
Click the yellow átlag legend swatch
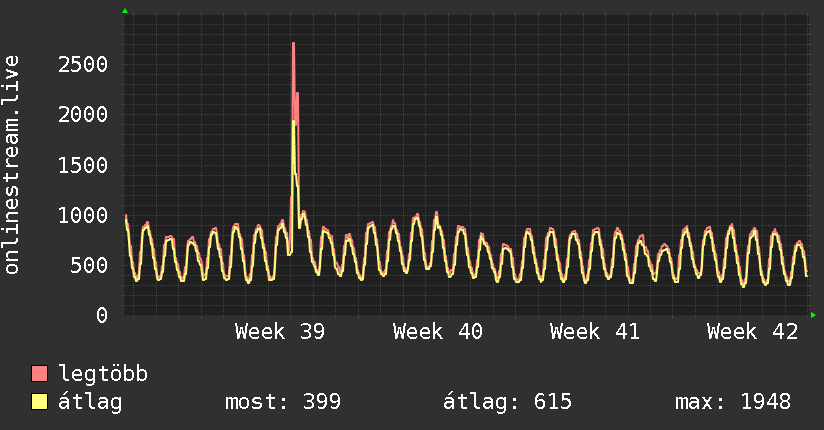[39, 402]
